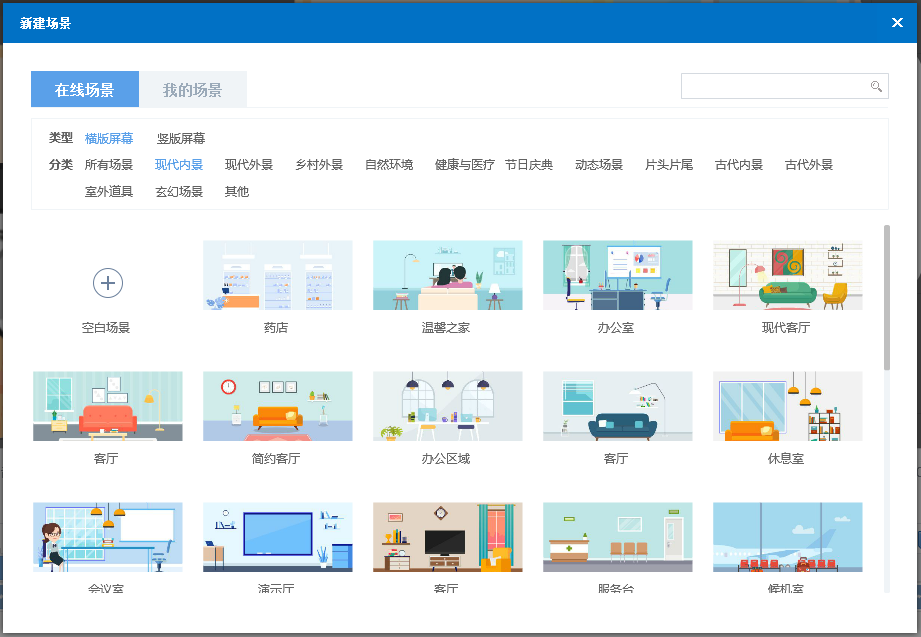Pick the 办公区域 scene thumbnail
921x637 pixels.
(448, 406)
